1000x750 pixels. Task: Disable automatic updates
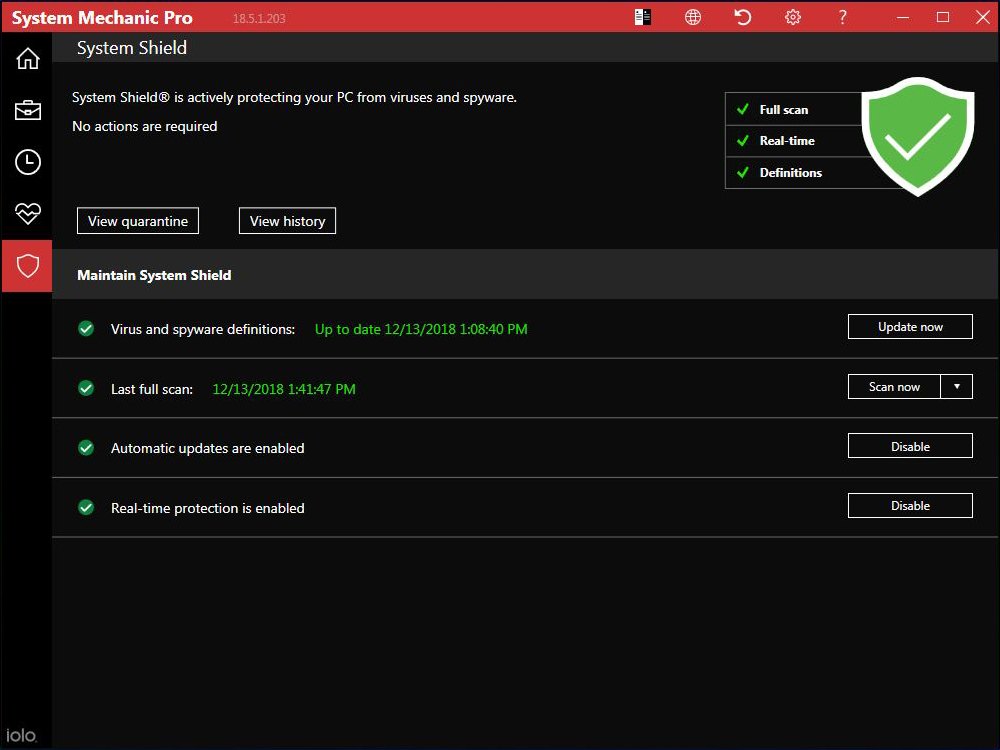click(x=910, y=445)
